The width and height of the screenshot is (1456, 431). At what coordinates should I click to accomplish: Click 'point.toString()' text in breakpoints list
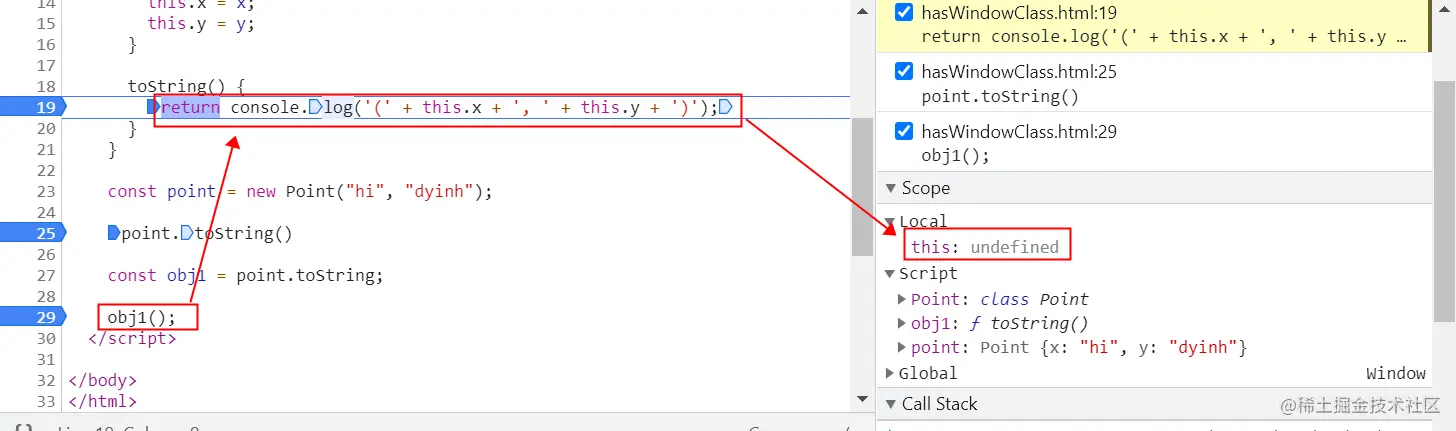[1000, 97]
